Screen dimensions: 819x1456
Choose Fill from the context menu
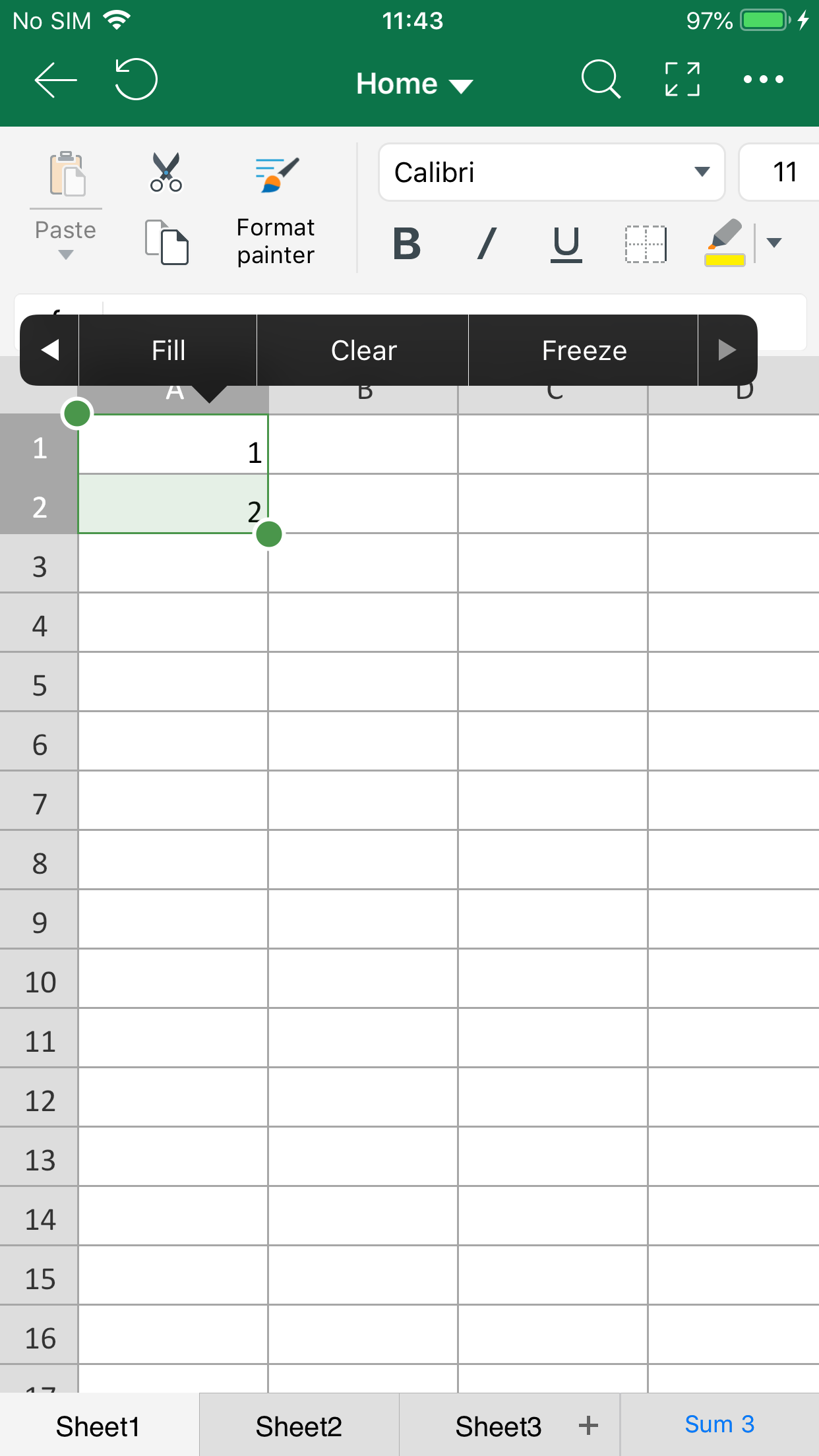[x=167, y=350]
